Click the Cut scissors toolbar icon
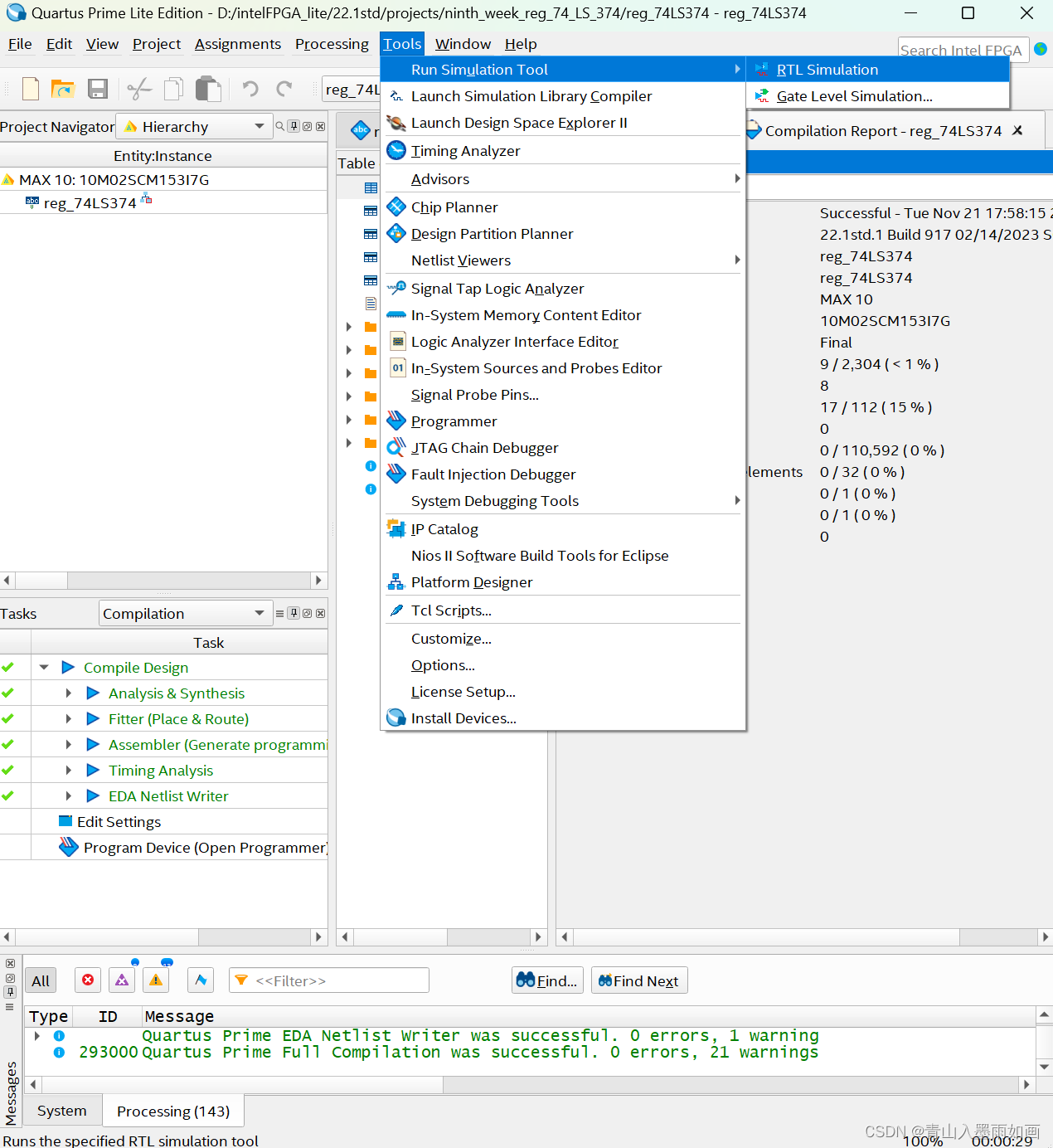This screenshot has width=1053, height=1148. click(x=139, y=89)
